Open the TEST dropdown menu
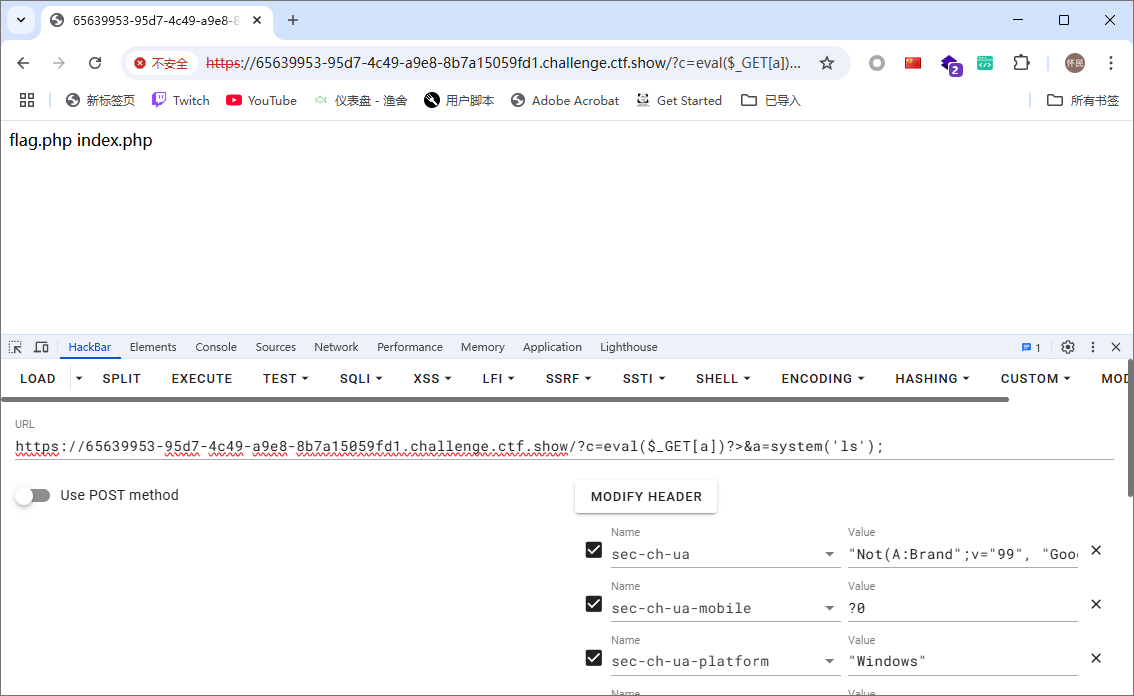 pyautogui.click(x=286, y=378)
